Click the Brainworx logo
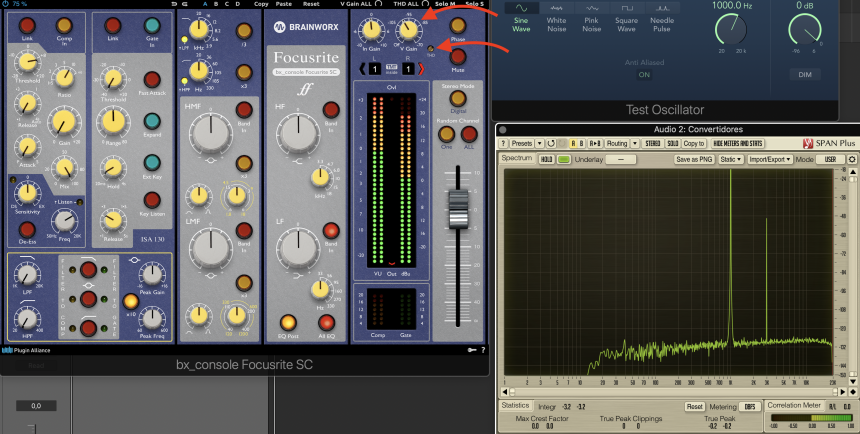Screen dimensions: 860x434 click(x=306, y=26)
